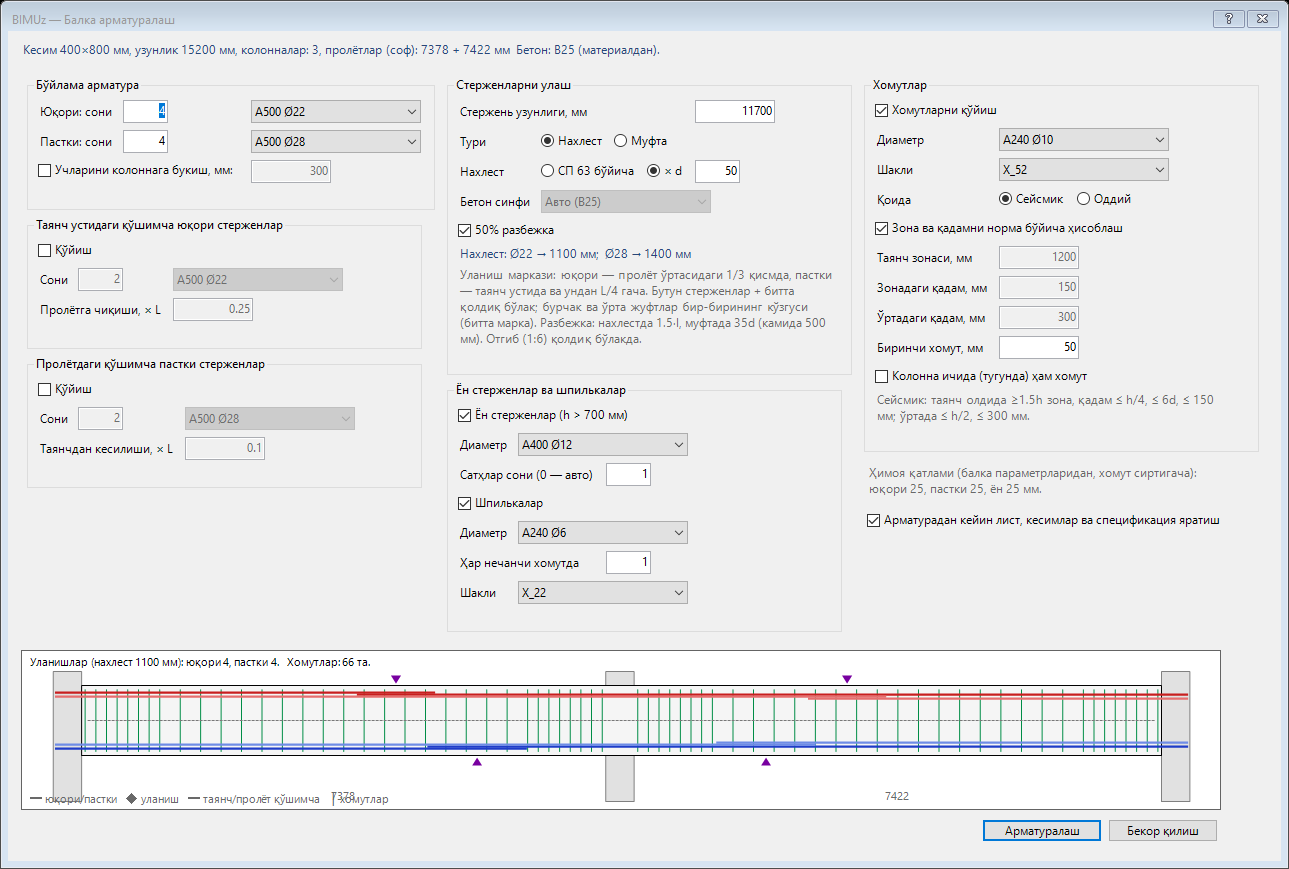Expand side bar diameter A400 Ø12 dropdown
Image resolution: width=1289 pixels, height=869 pixels.
tap(603, 445)
